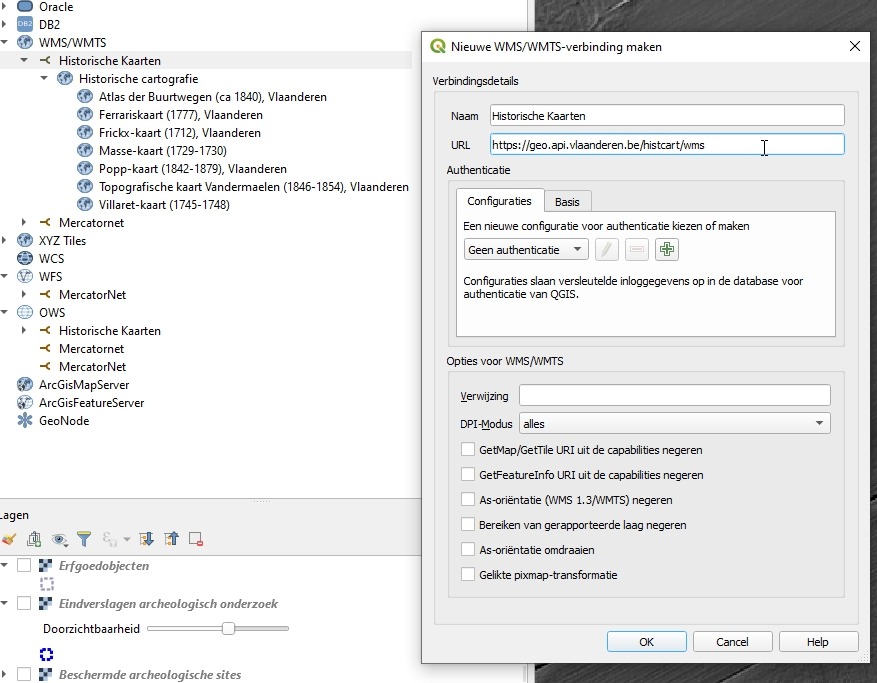877x683 pixels.
Task: Open dropdown arrow next to expression filter icon
Action: click(126, 539)
